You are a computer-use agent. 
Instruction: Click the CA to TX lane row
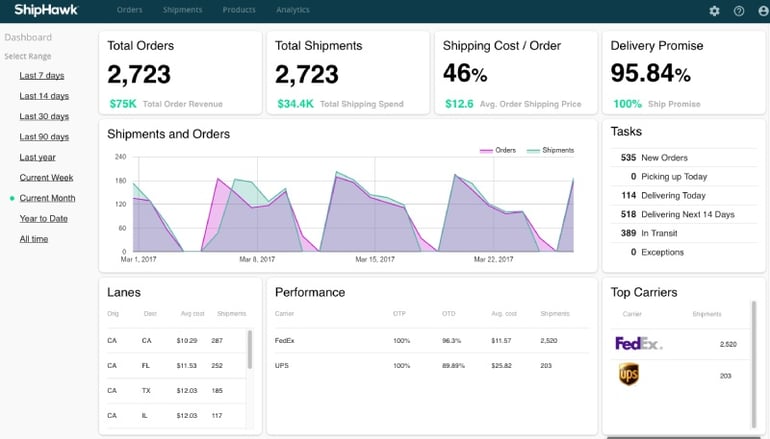tap(176, 390)
